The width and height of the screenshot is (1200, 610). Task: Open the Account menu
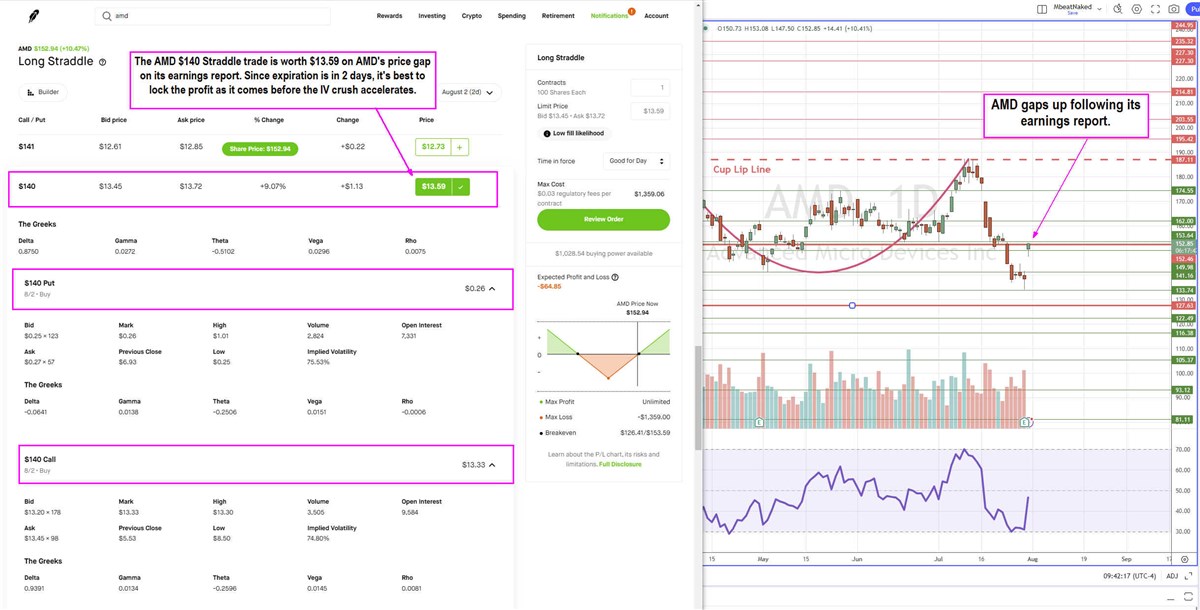tap(656, 16)
